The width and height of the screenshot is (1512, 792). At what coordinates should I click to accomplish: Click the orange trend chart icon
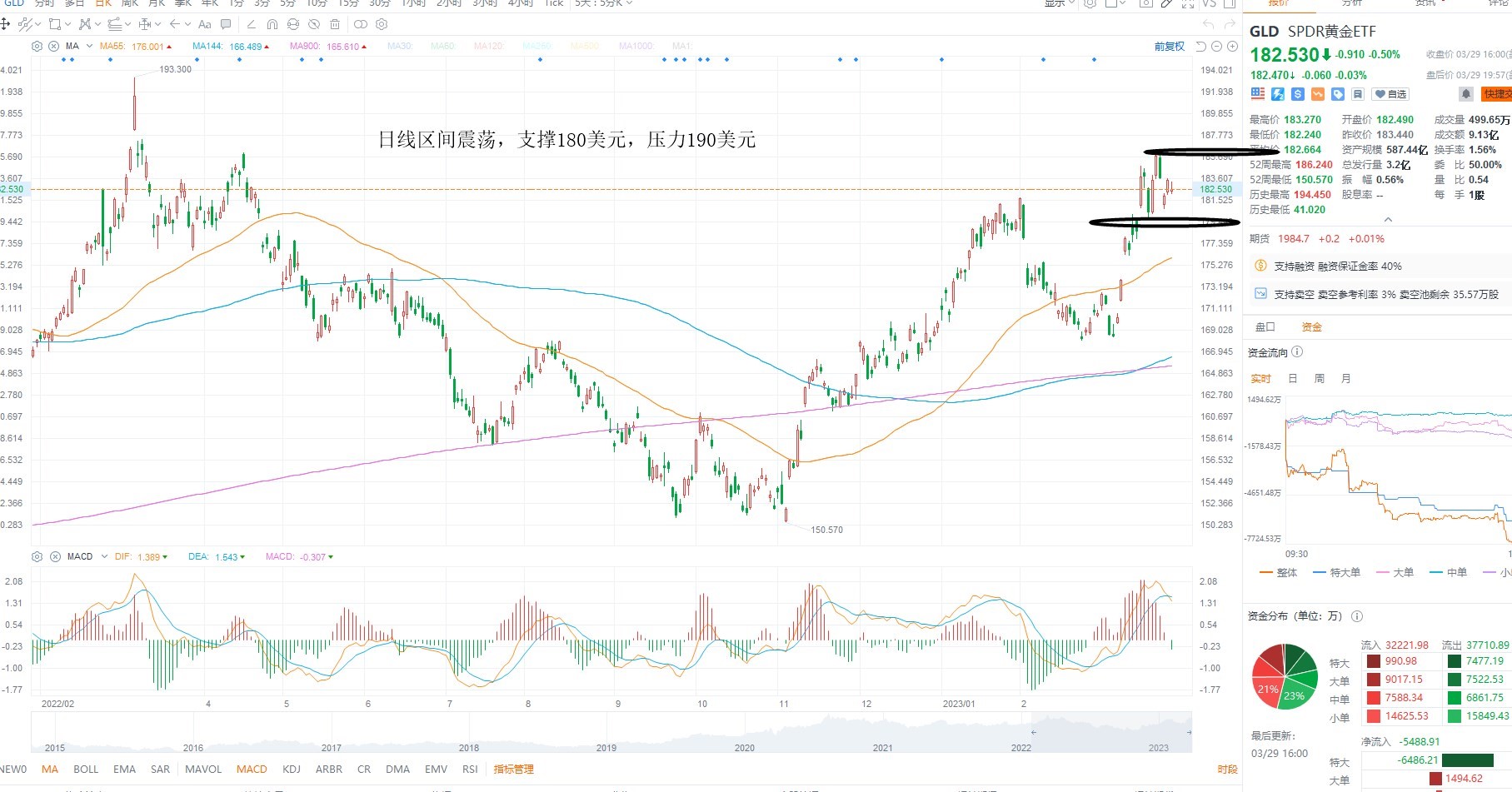click(x=1318, y=94)
